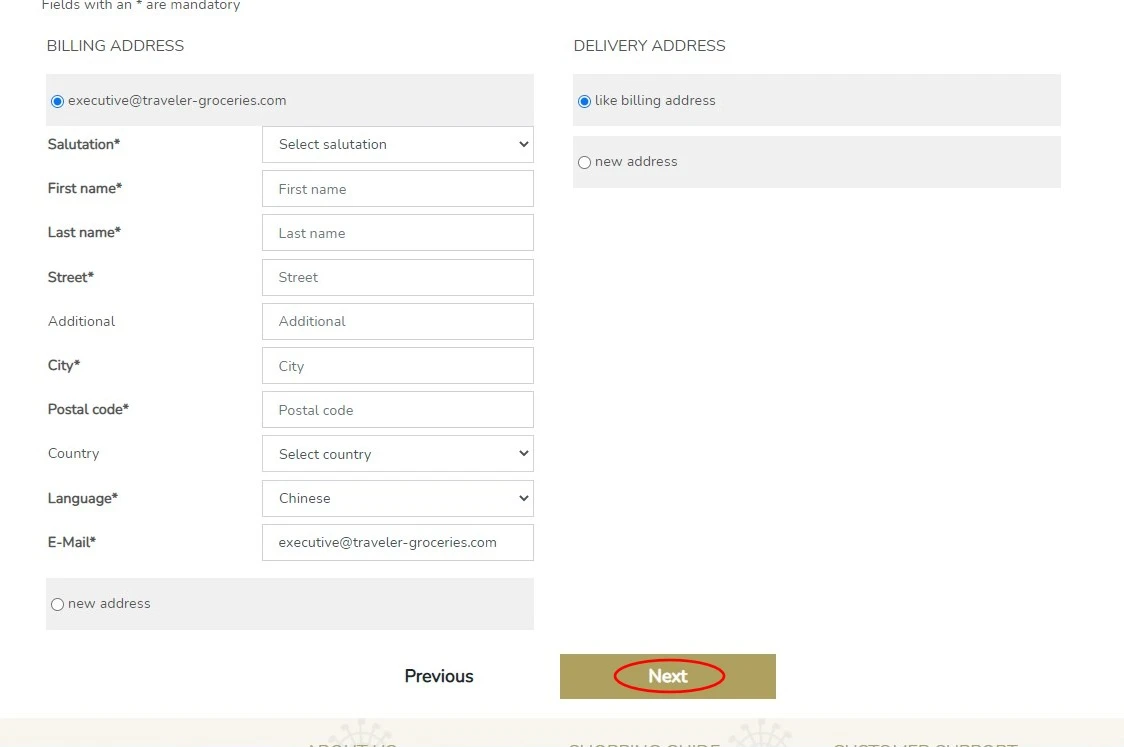Click the 'Country' field label text
The height and width of the screenshot is (747, 1124).
(73, 453)
